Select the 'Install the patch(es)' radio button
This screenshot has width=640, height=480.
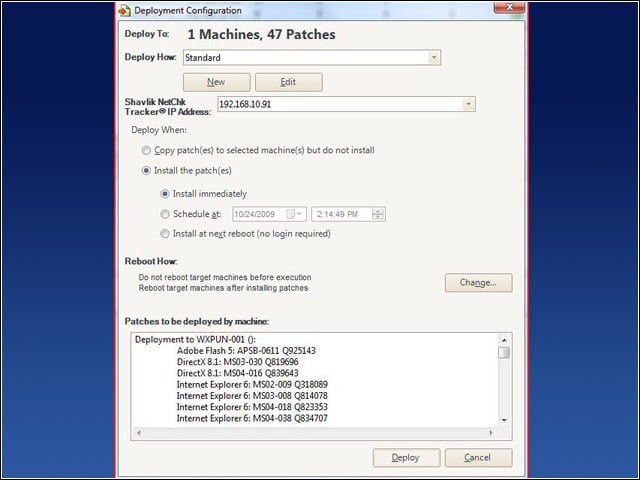pos(146,171)
